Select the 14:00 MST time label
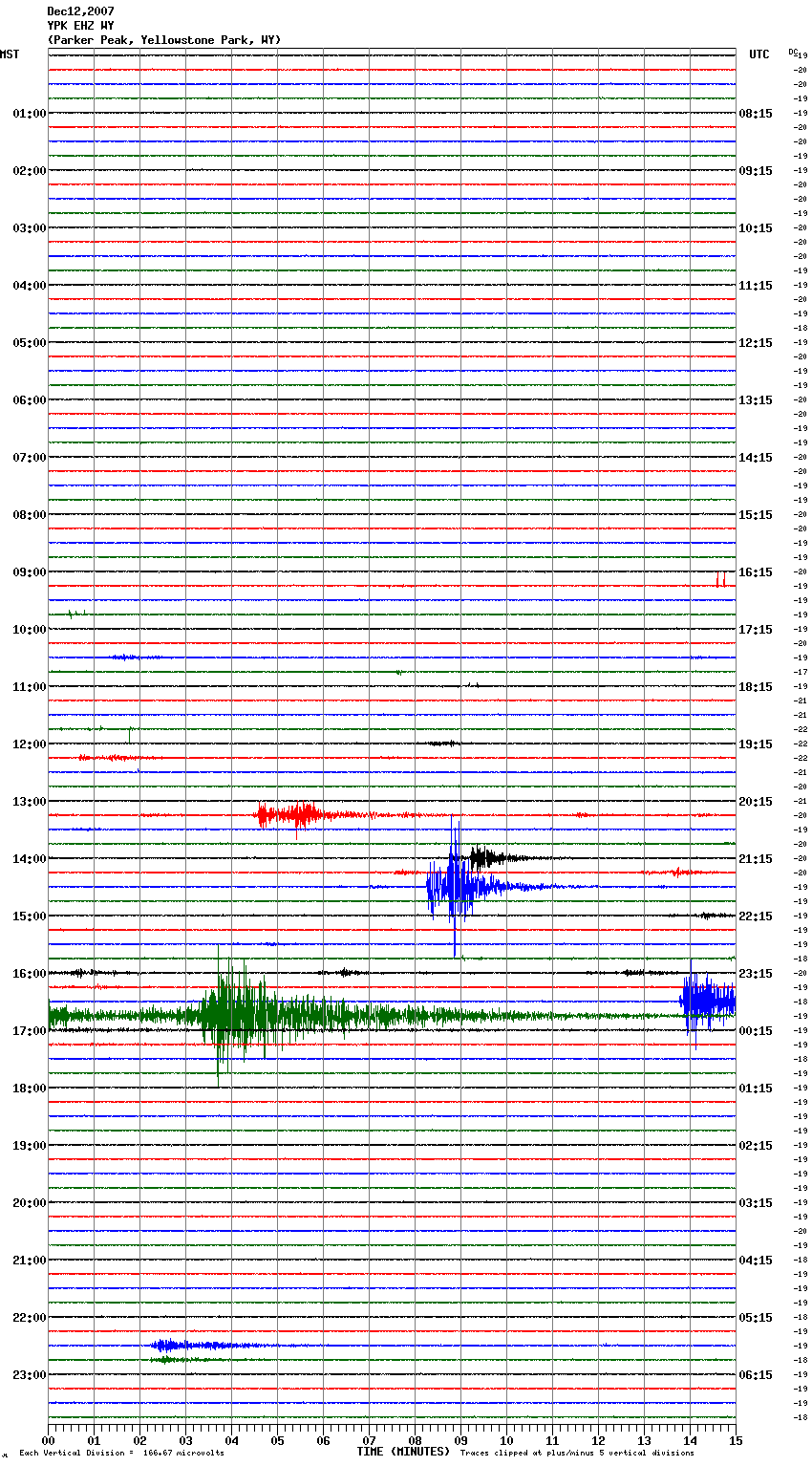This screenshot has height=1466, width=812. [x=29, y=859]
